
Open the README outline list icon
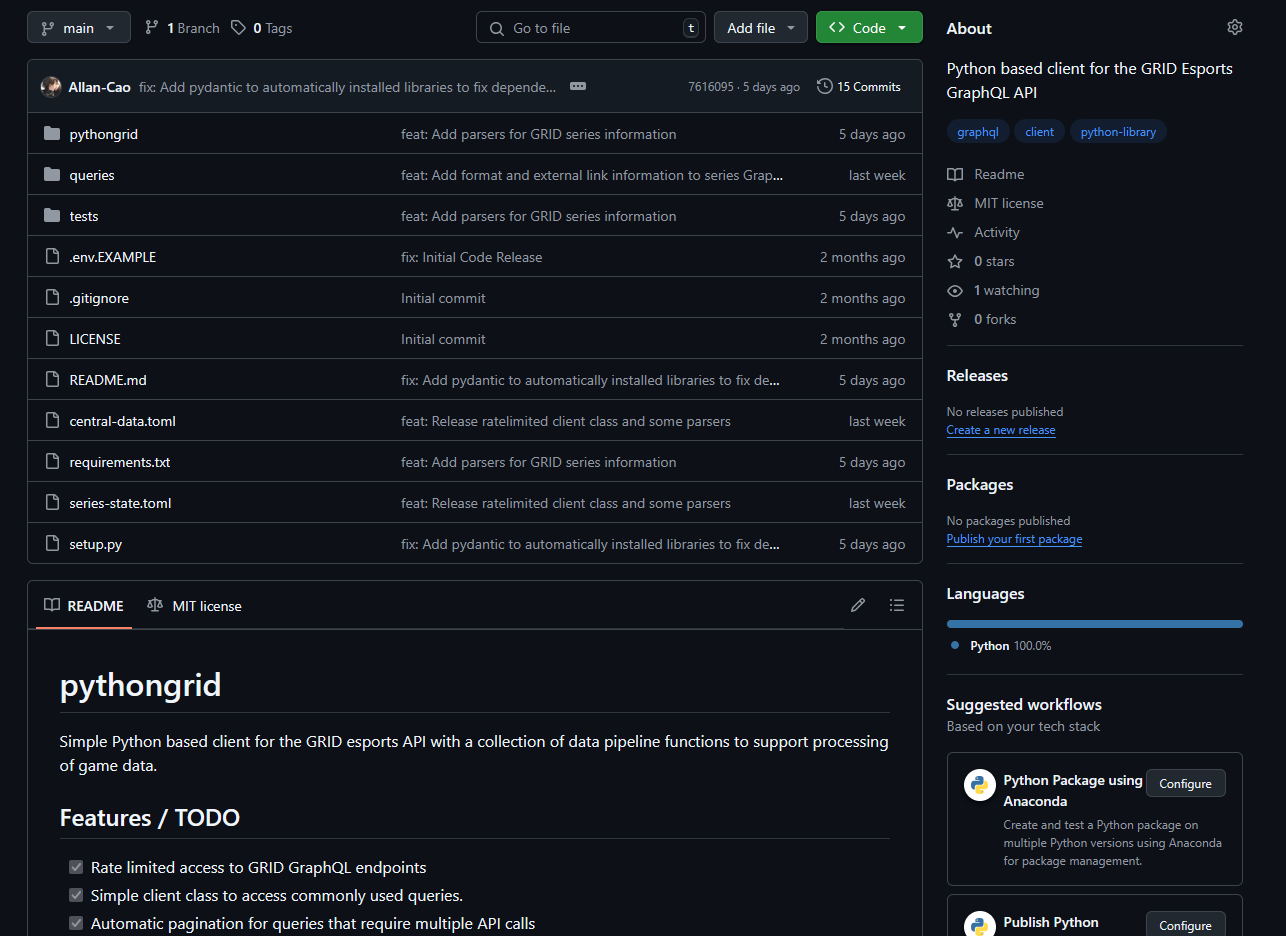(x=897, y=605)
